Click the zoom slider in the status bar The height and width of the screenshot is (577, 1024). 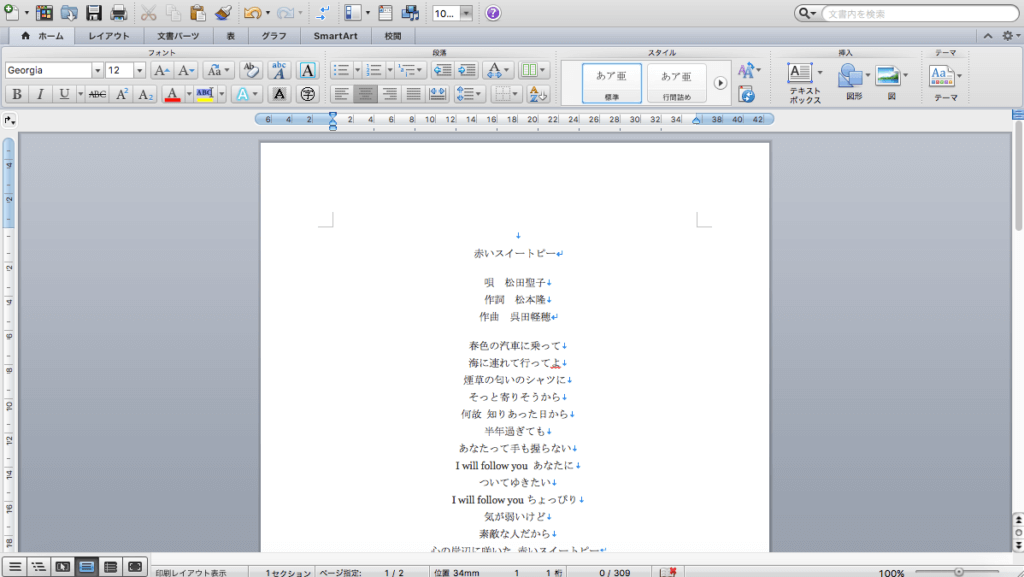tap(959, 572)
